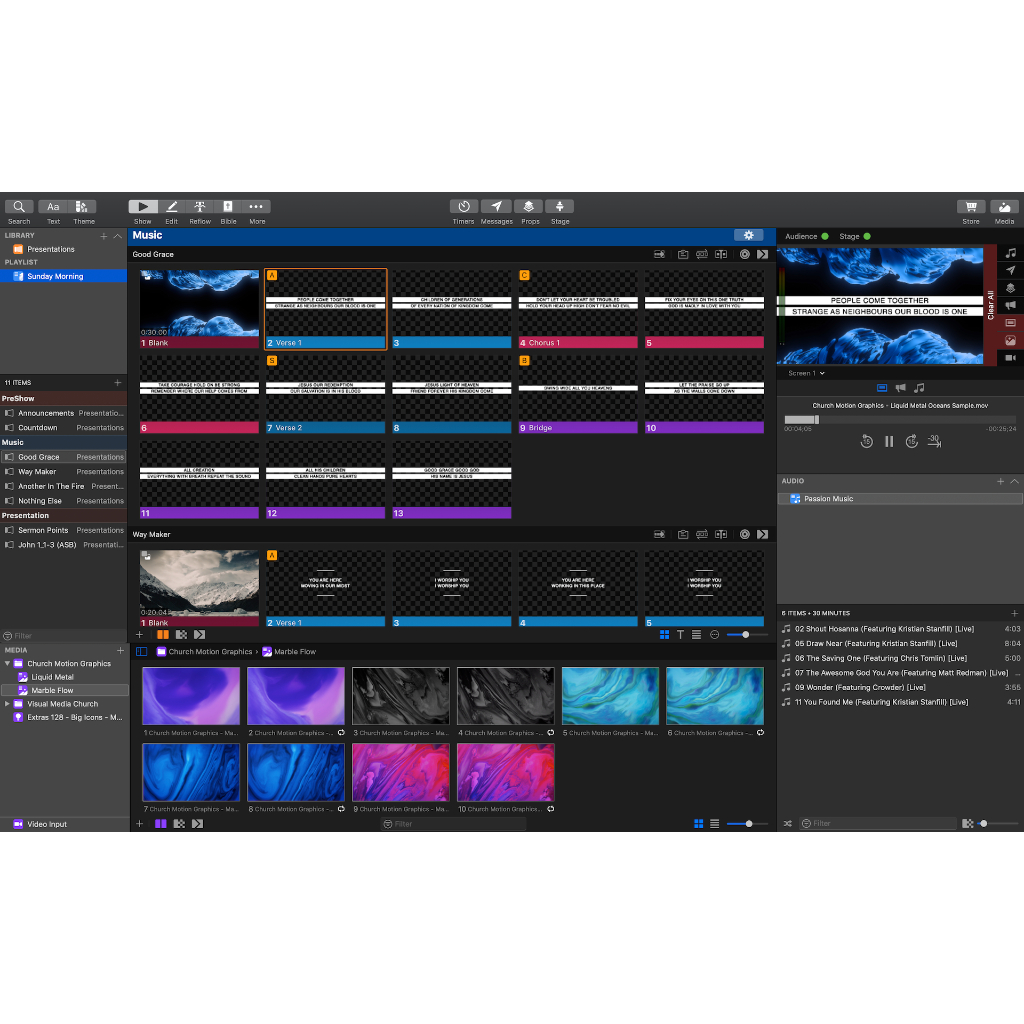Click the Reflow toolbar icon
This screenshot has height=1024, width=1024.
[200, 207]
